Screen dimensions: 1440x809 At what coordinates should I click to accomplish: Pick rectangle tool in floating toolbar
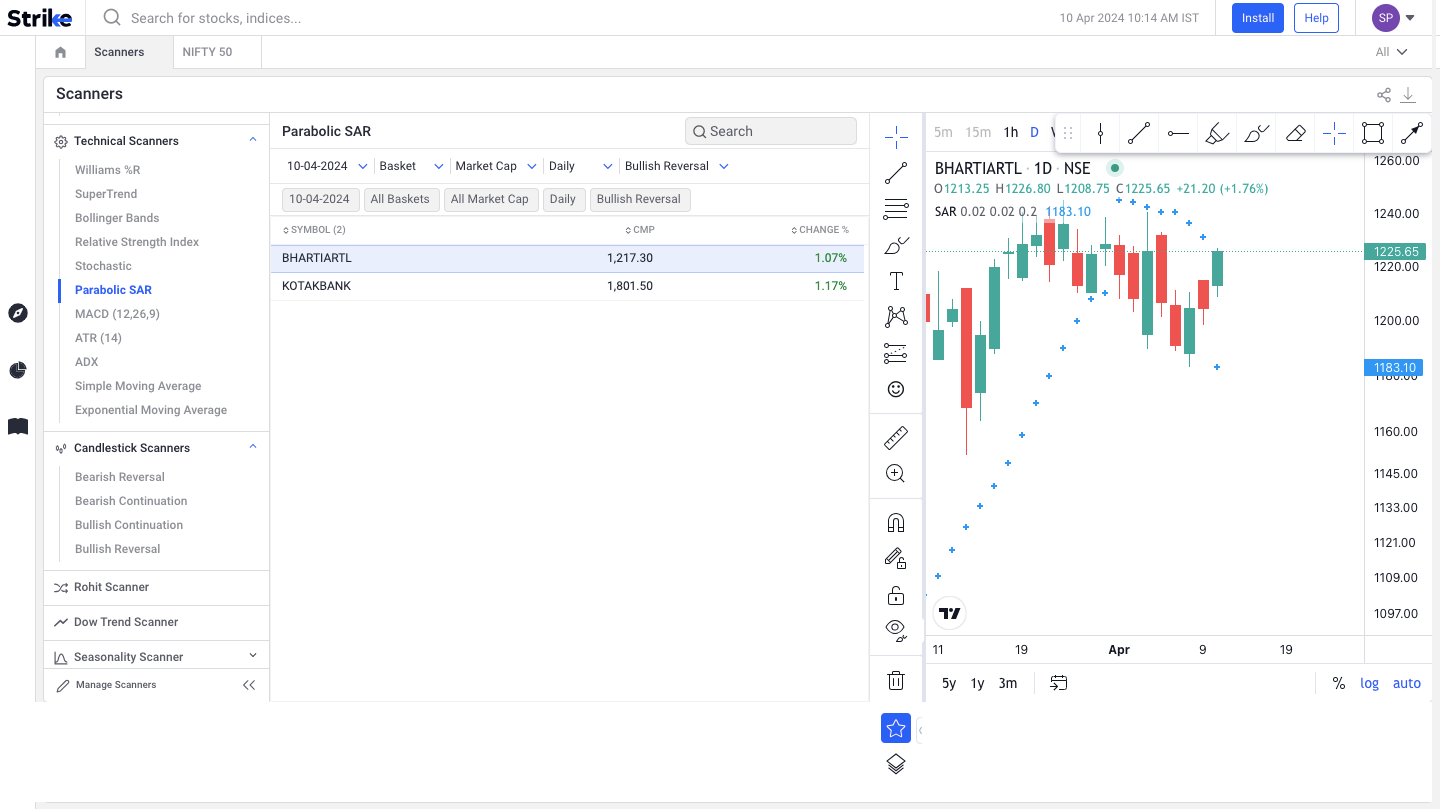point(1373,133)
